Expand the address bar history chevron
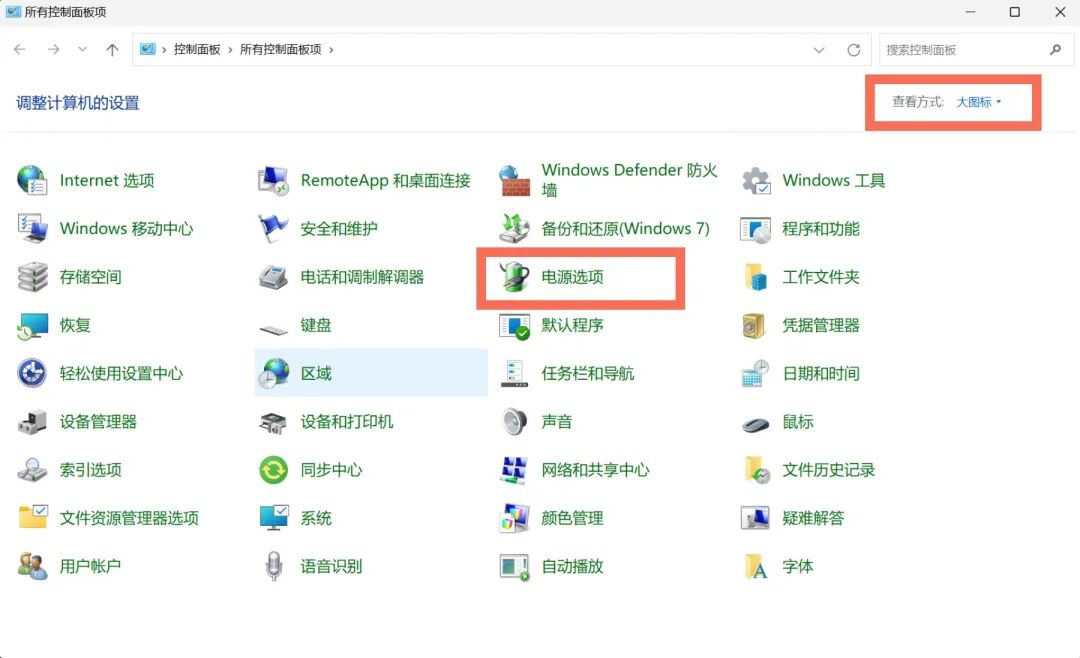Screen dimensions: 1080x658 point(819,50)
